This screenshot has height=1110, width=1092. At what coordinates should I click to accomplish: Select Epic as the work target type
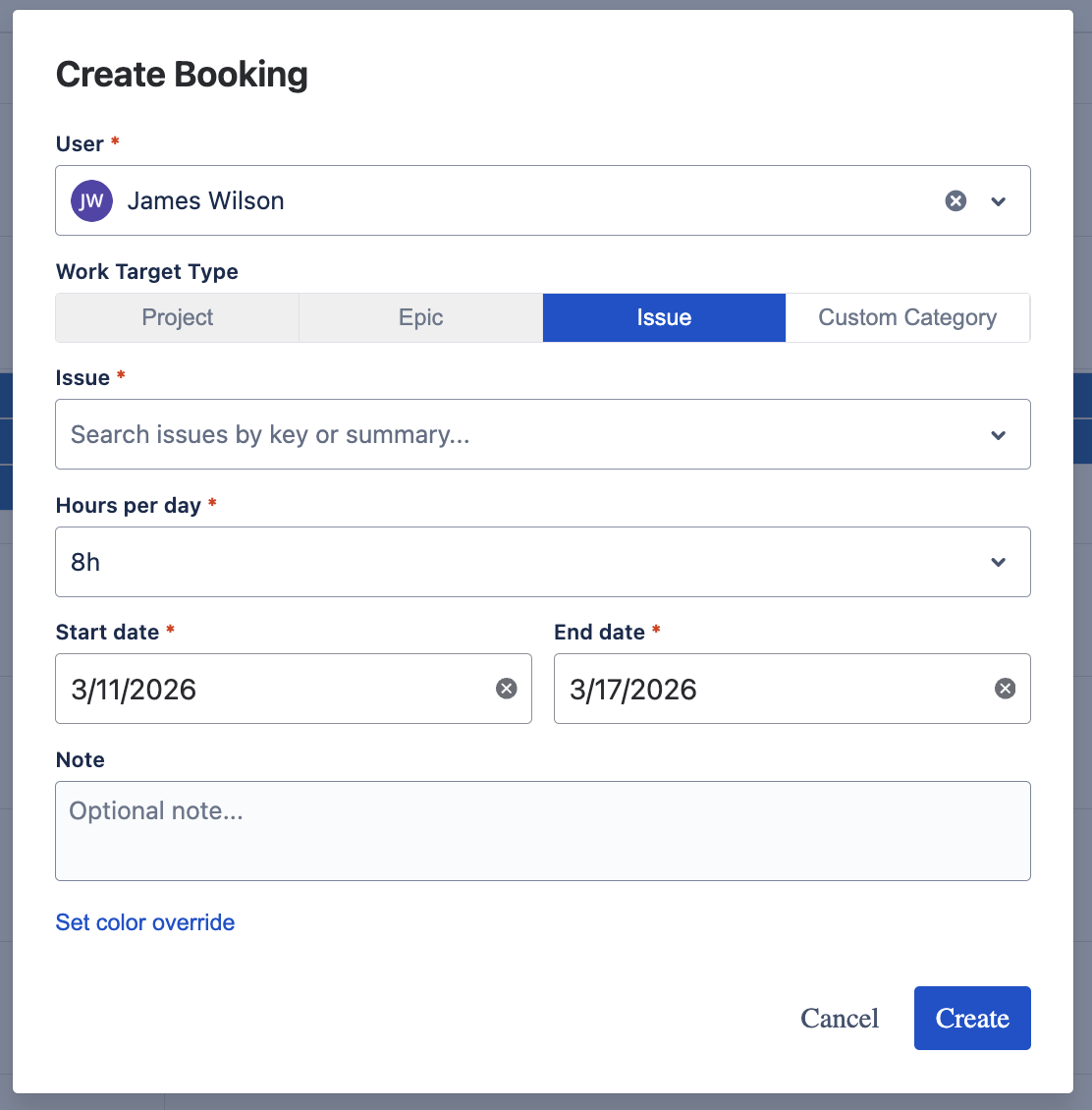pyautogui.click(x=420, y=317)
